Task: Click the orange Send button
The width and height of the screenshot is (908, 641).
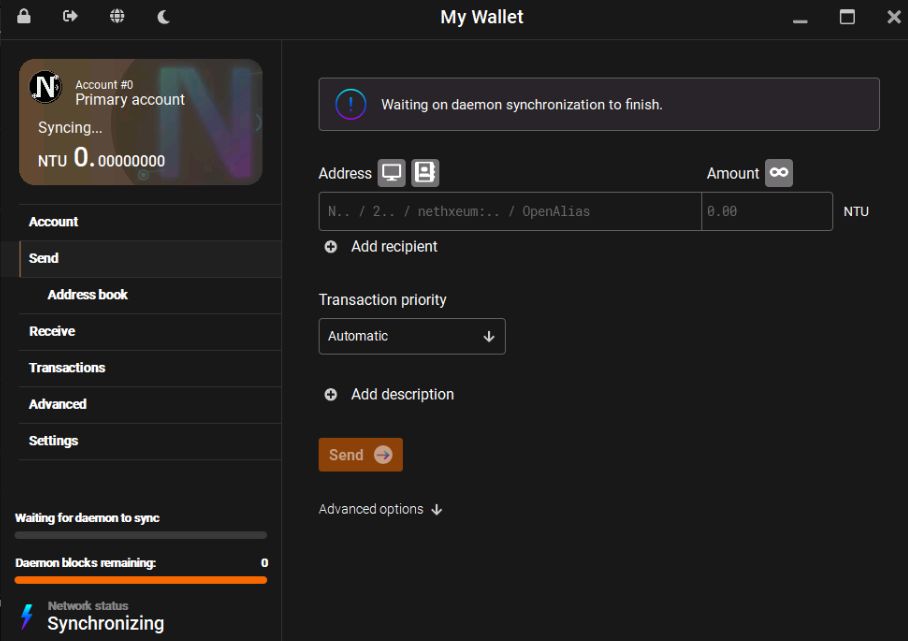Action: point(360,455)
